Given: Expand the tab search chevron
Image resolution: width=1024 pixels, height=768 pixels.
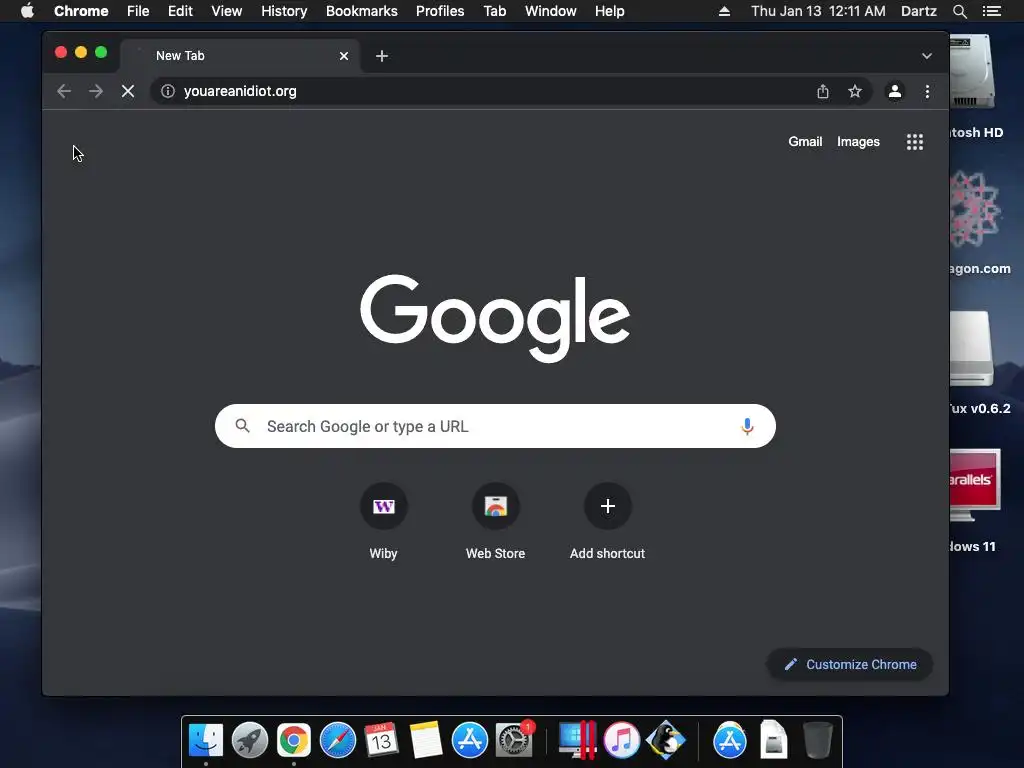Looking at the screenshot, I should click(x=927, y=56).
